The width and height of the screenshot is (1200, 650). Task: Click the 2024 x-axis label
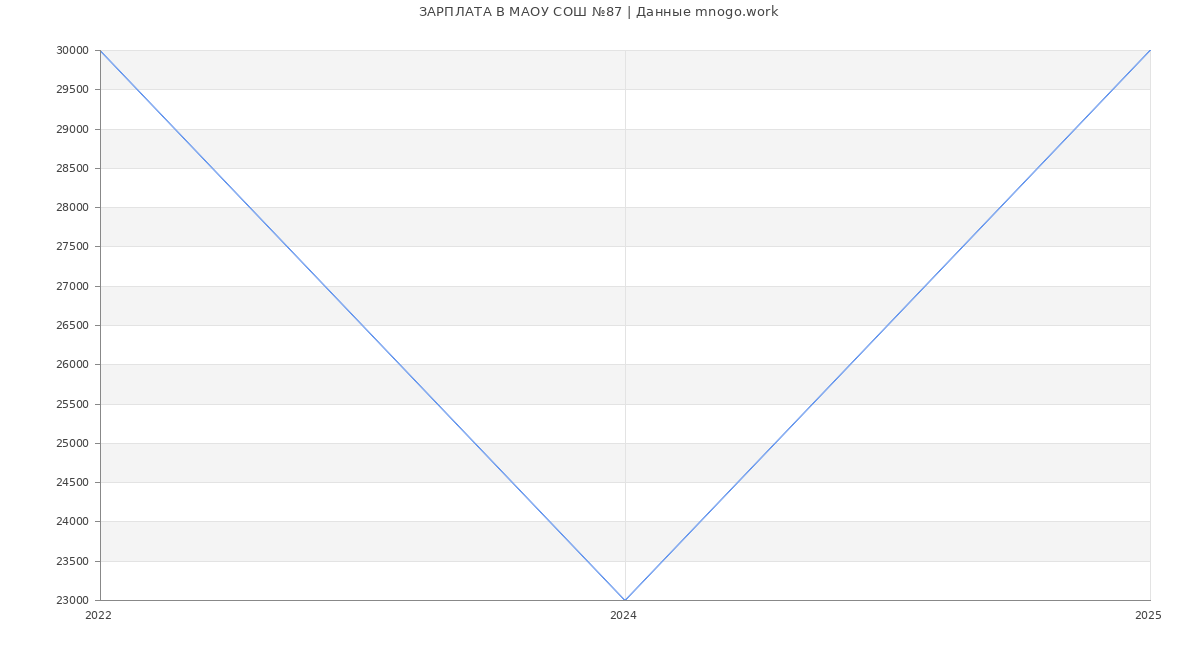(623, 616)
